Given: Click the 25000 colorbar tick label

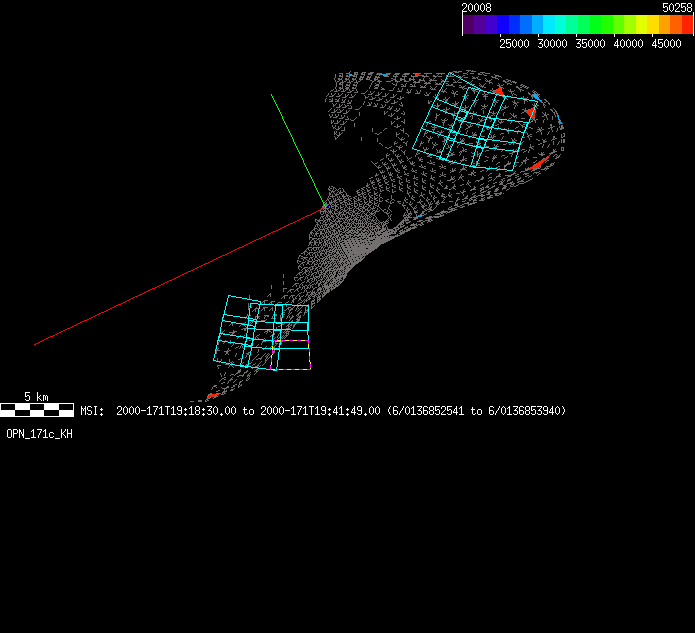Looking at the screenshot, I should 514,43.
